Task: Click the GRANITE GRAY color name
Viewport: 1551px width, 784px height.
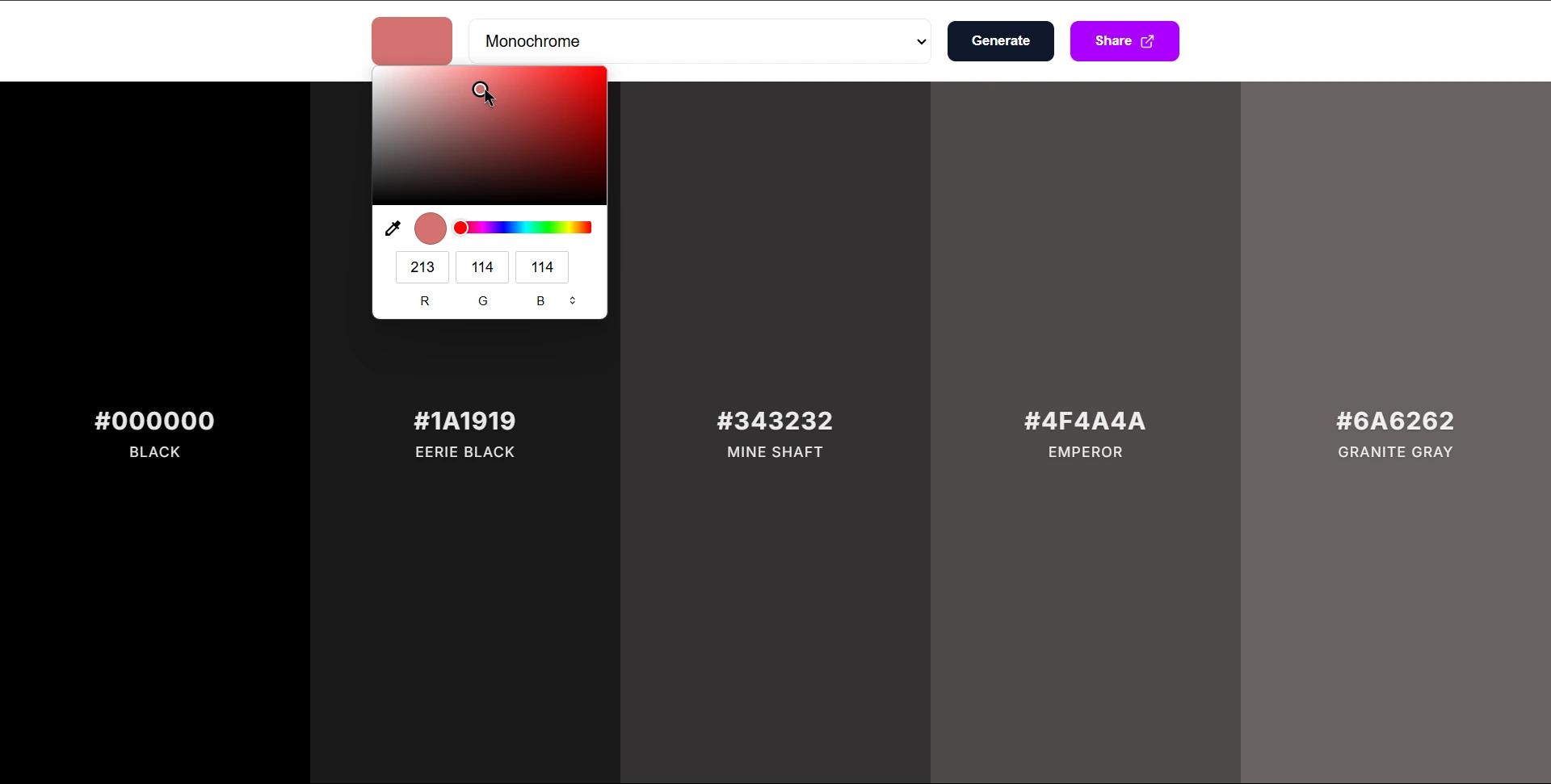Action: (x=1394, y=452)
